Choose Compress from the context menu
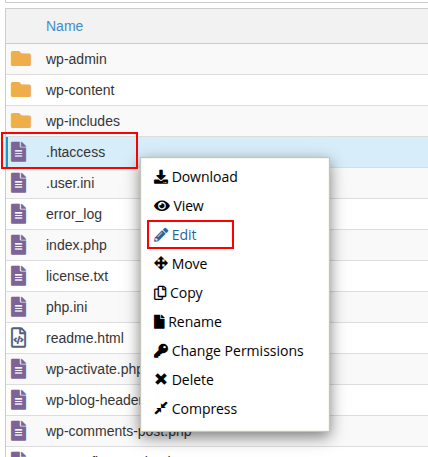This screenshot has width=428, height=457. tap(196, 409)
